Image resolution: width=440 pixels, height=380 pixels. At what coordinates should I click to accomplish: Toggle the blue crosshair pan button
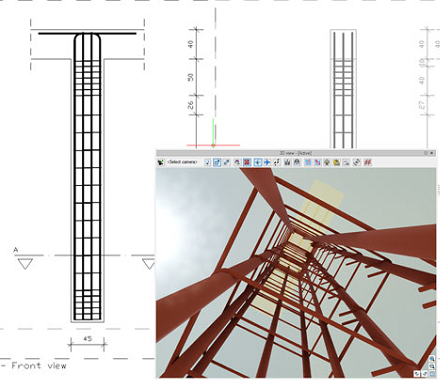258,162
